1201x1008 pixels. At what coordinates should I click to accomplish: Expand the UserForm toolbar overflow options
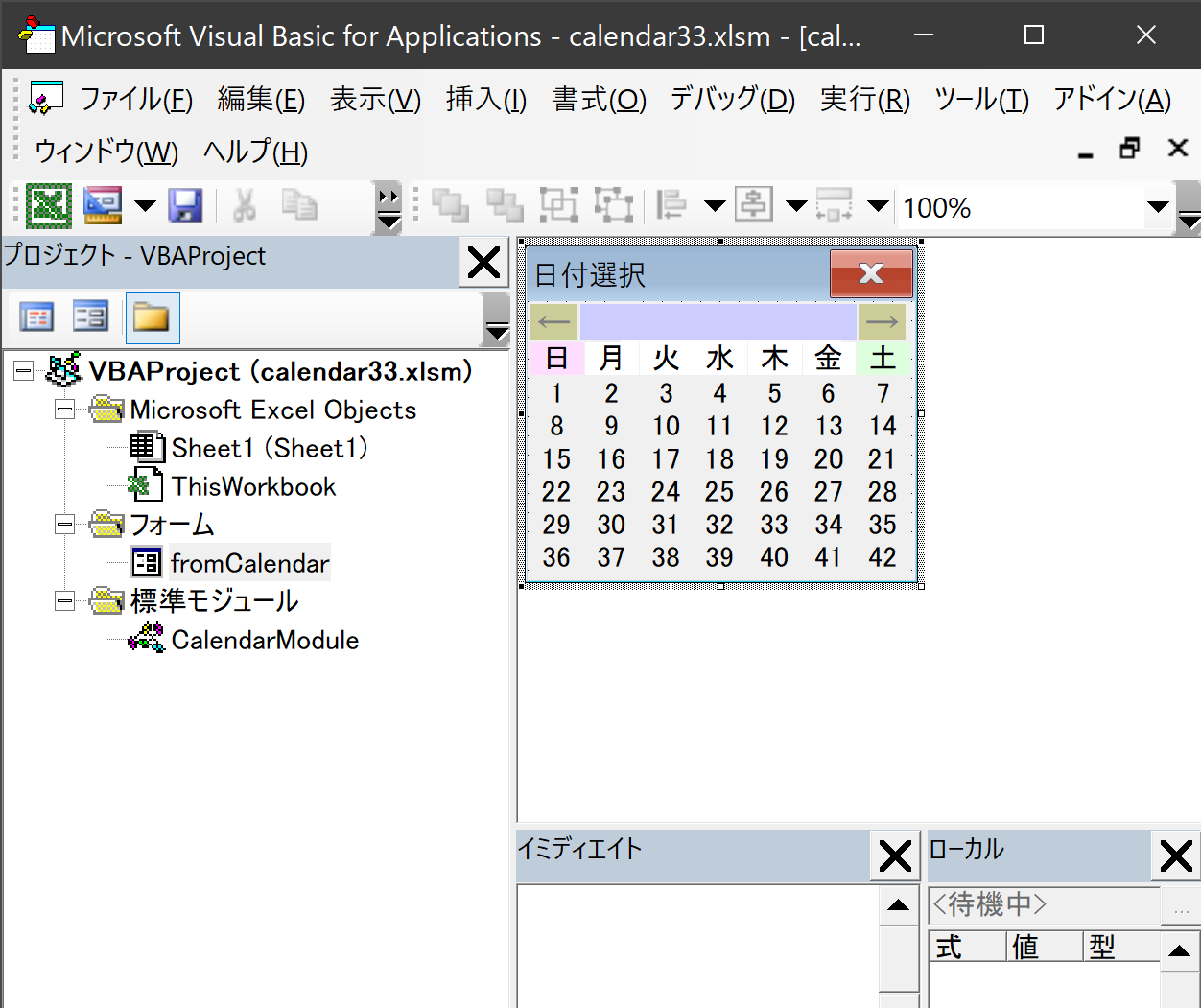click(1189, 208)
